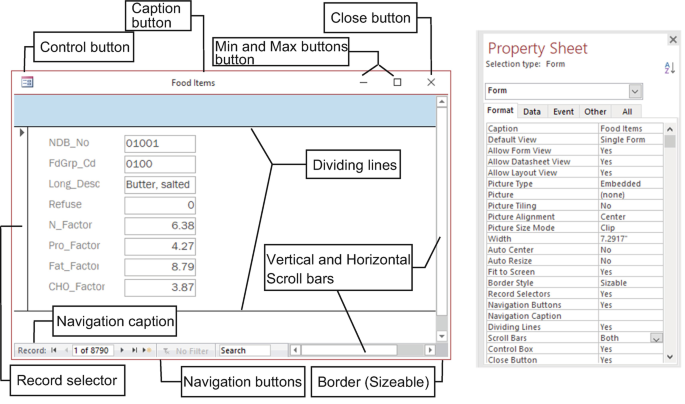Viewport: 685px width, 404px height.
Task: Maximize the Food Items form window
Action: 397,82
